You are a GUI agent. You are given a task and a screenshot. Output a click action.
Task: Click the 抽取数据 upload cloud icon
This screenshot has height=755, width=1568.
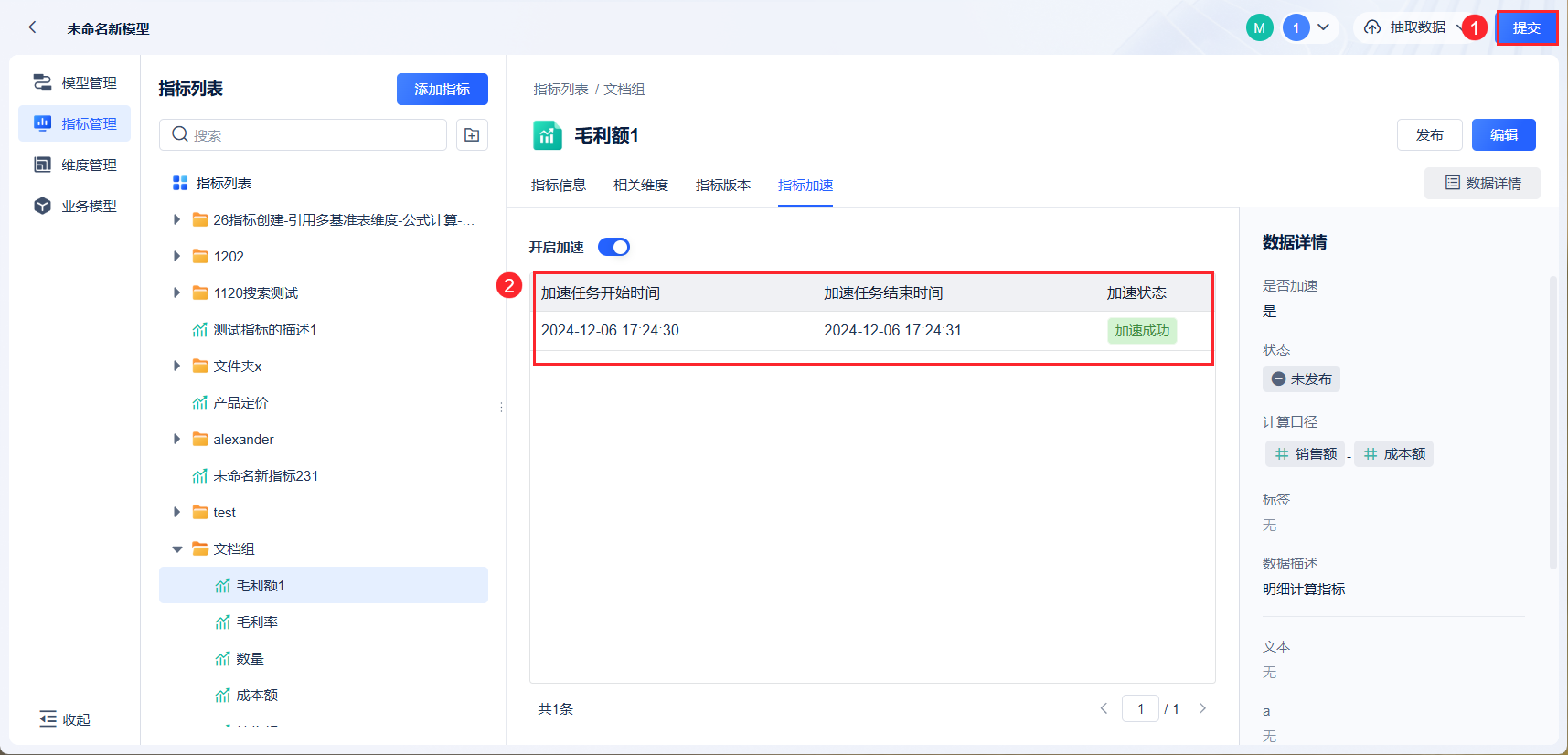tap(1372, 27)
